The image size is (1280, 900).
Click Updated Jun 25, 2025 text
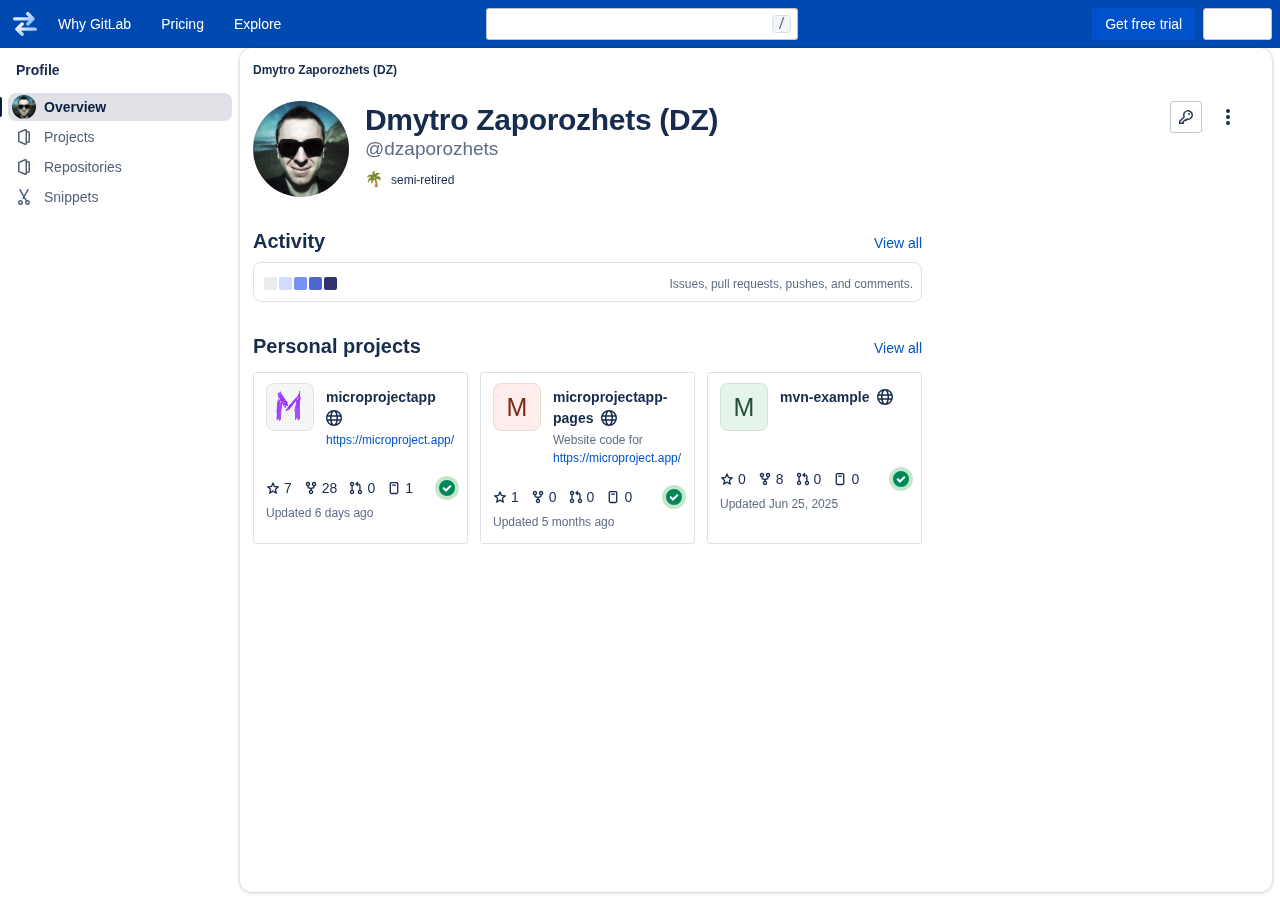point(779,504)
